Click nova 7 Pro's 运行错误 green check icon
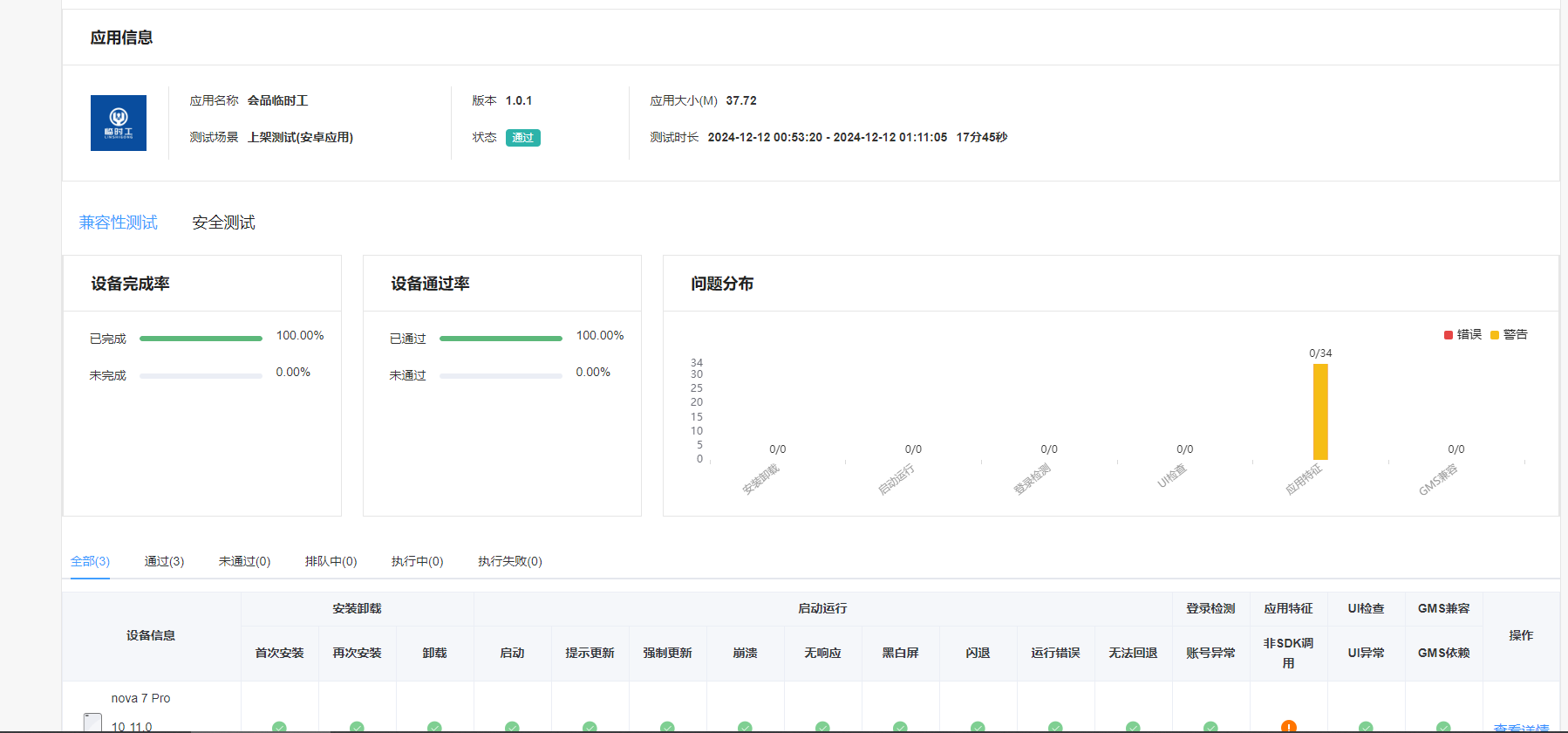This screenshot has height=733, width=1568. click(1055, 727)
